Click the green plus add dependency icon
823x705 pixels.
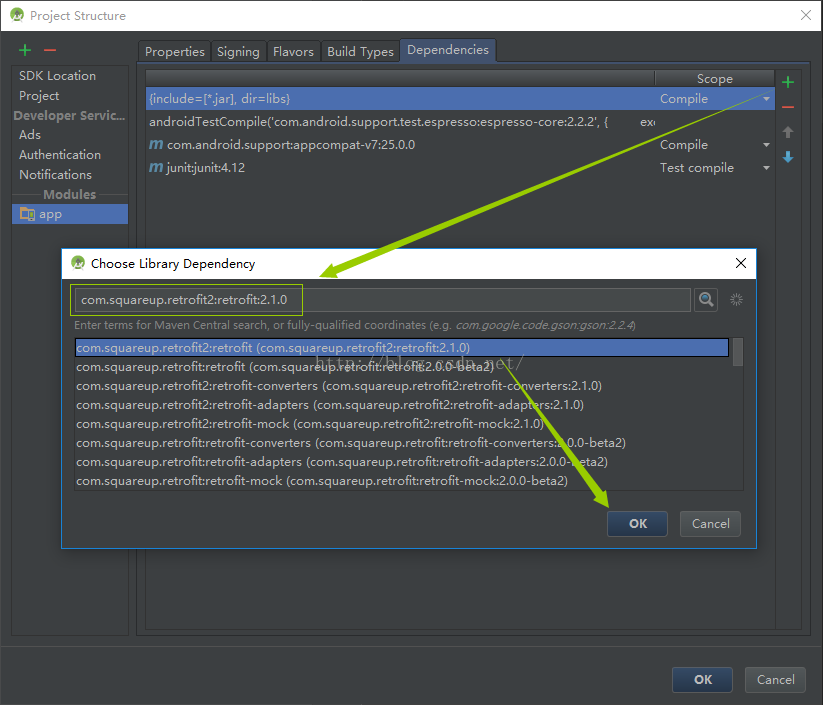[x=788, y=82]
